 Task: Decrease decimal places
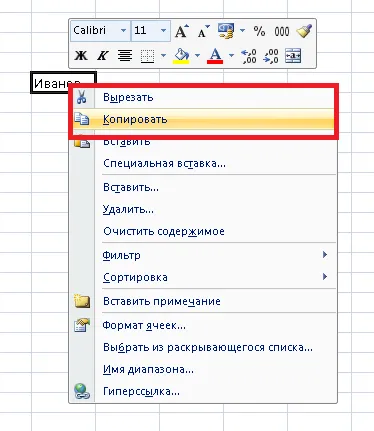pyautogui.click(x=271, y=56)
